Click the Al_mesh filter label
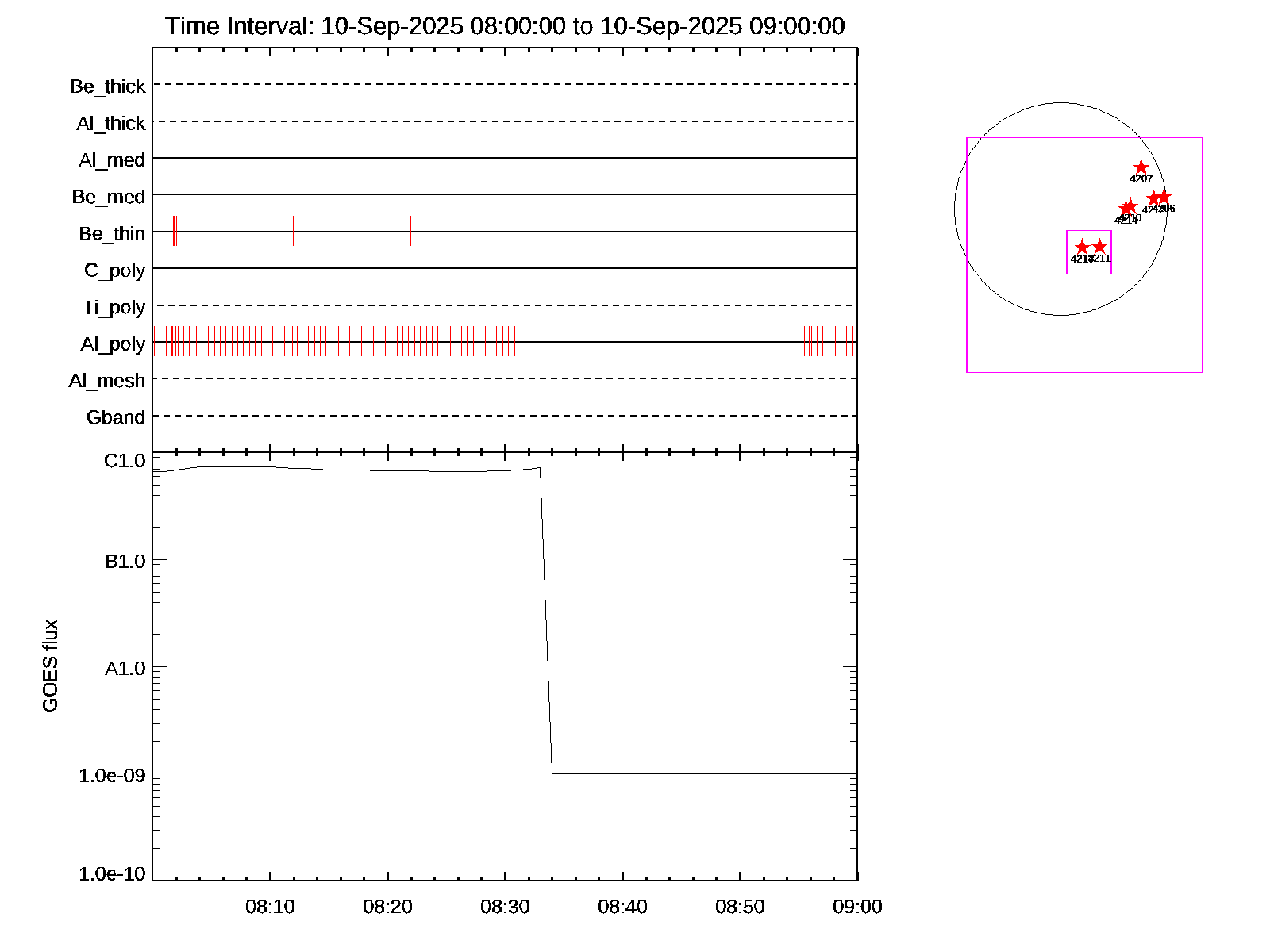Viewport: 1270px width, 952px height. [x=107, y=382]
